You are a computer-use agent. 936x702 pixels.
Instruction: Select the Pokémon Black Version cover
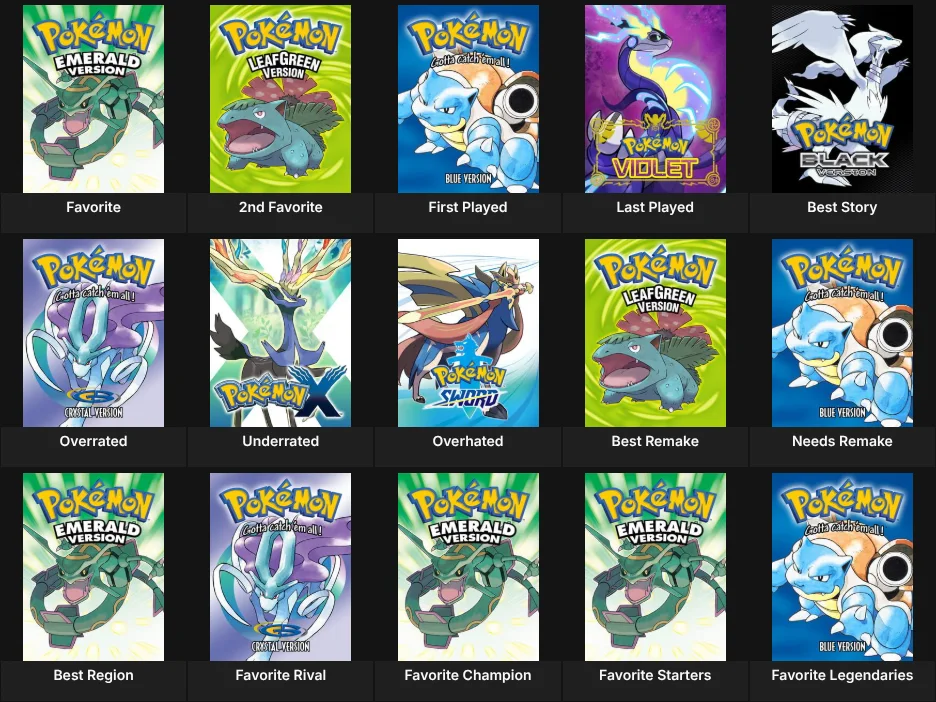tap(842, 99)
